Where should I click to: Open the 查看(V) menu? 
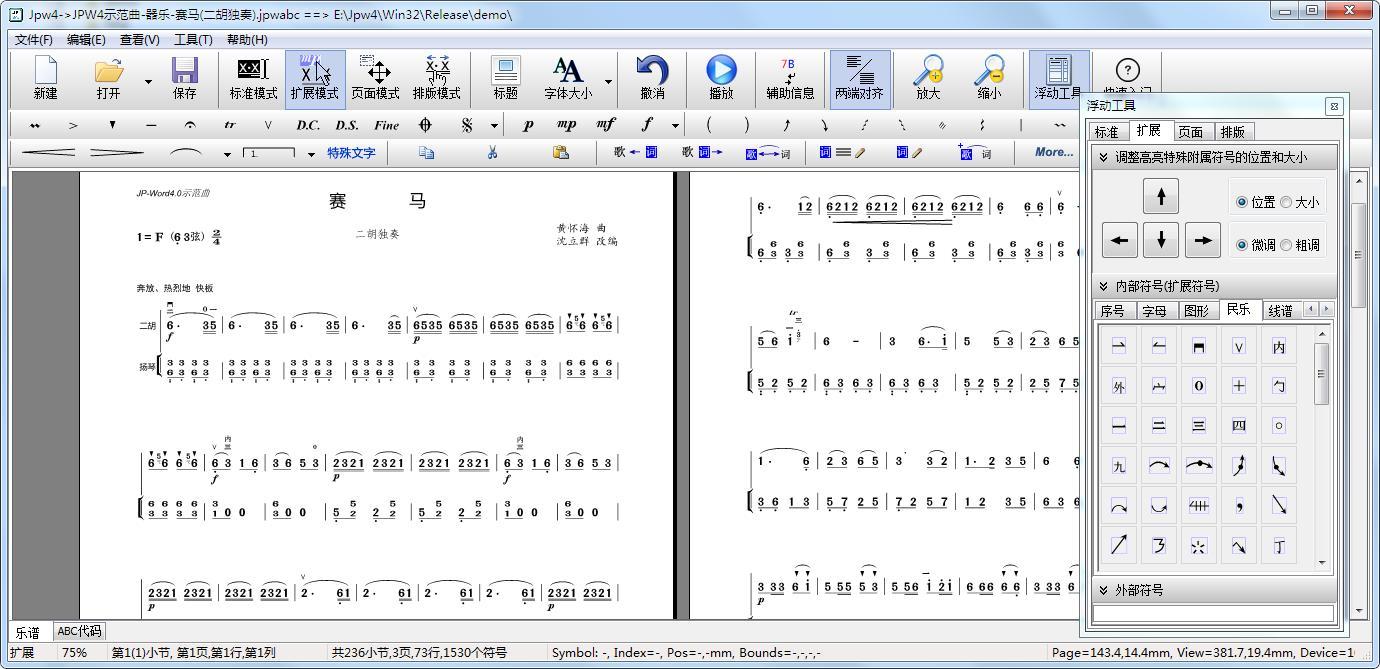[x=139, y=39]
